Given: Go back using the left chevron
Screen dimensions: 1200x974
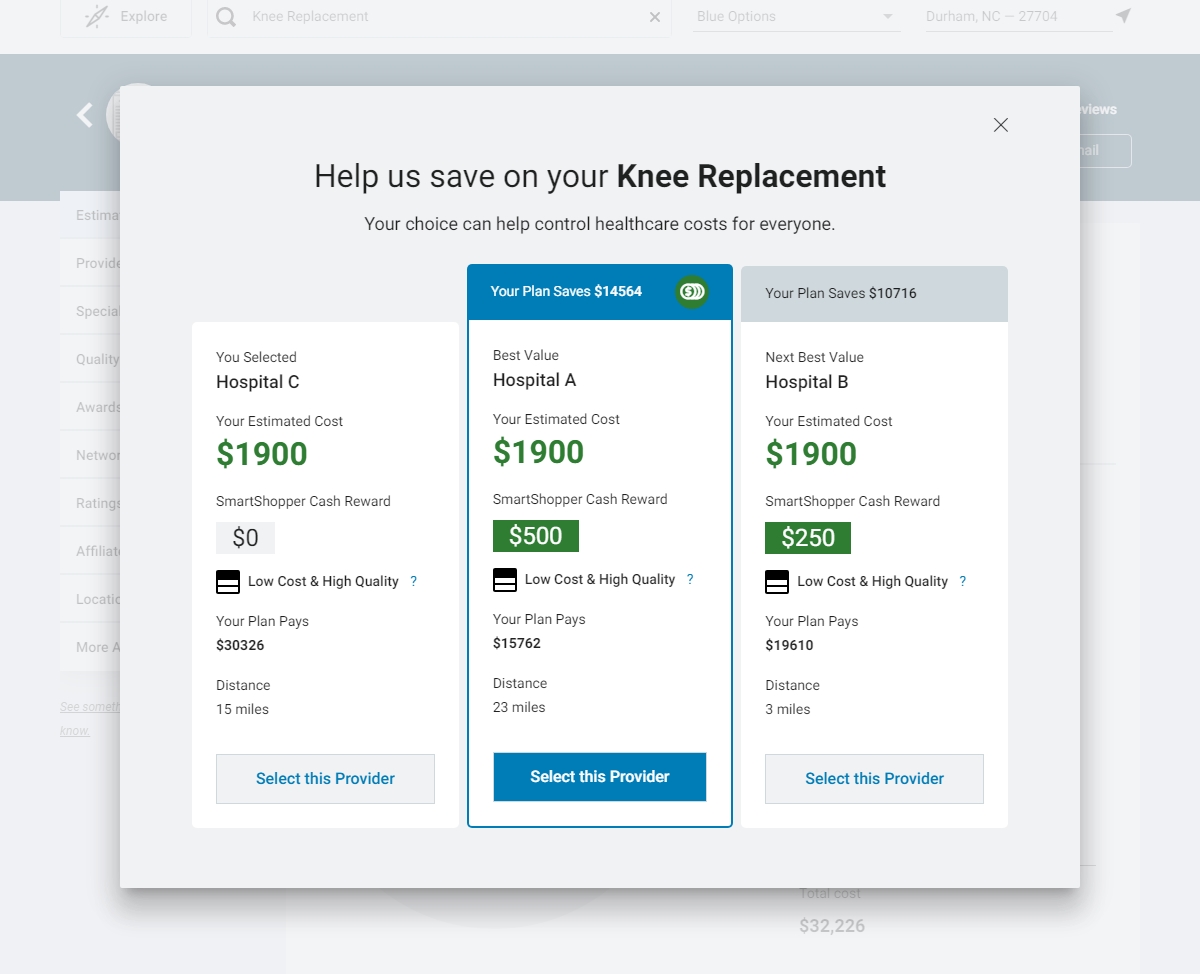Looking at the screenshot, I should 85,115.
